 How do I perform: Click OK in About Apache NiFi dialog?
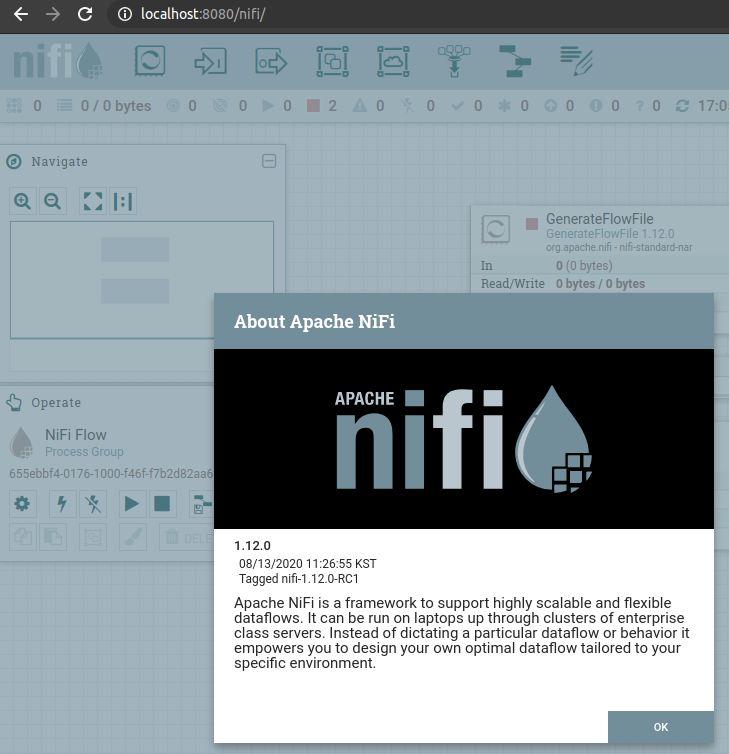661,727
